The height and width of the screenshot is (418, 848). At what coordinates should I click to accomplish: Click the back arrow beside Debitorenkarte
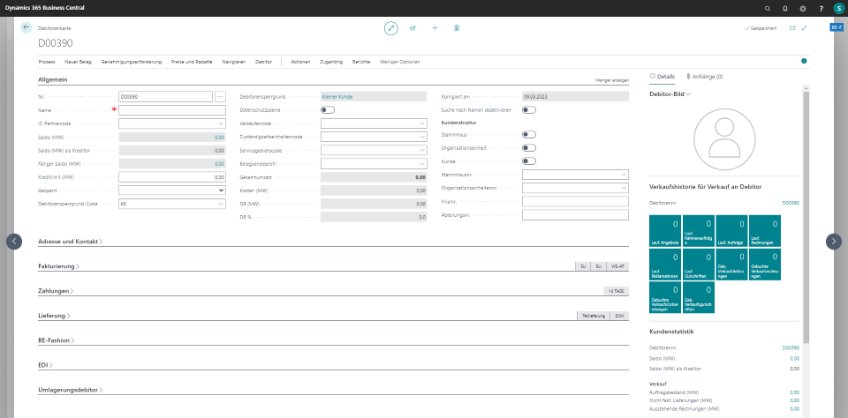click(x=26, y=28)
